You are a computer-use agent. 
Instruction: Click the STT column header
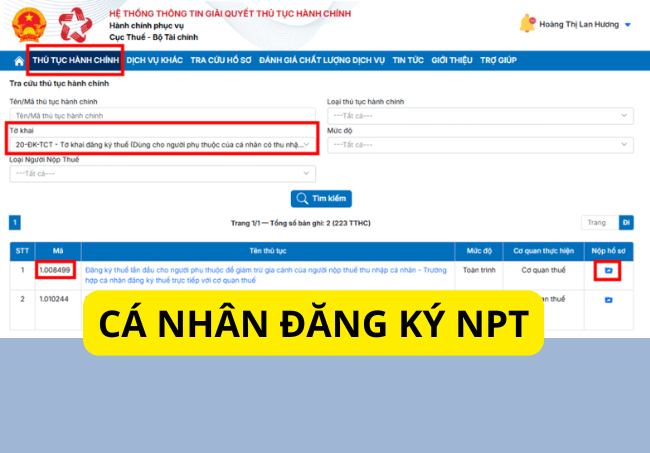coord(22,251)
